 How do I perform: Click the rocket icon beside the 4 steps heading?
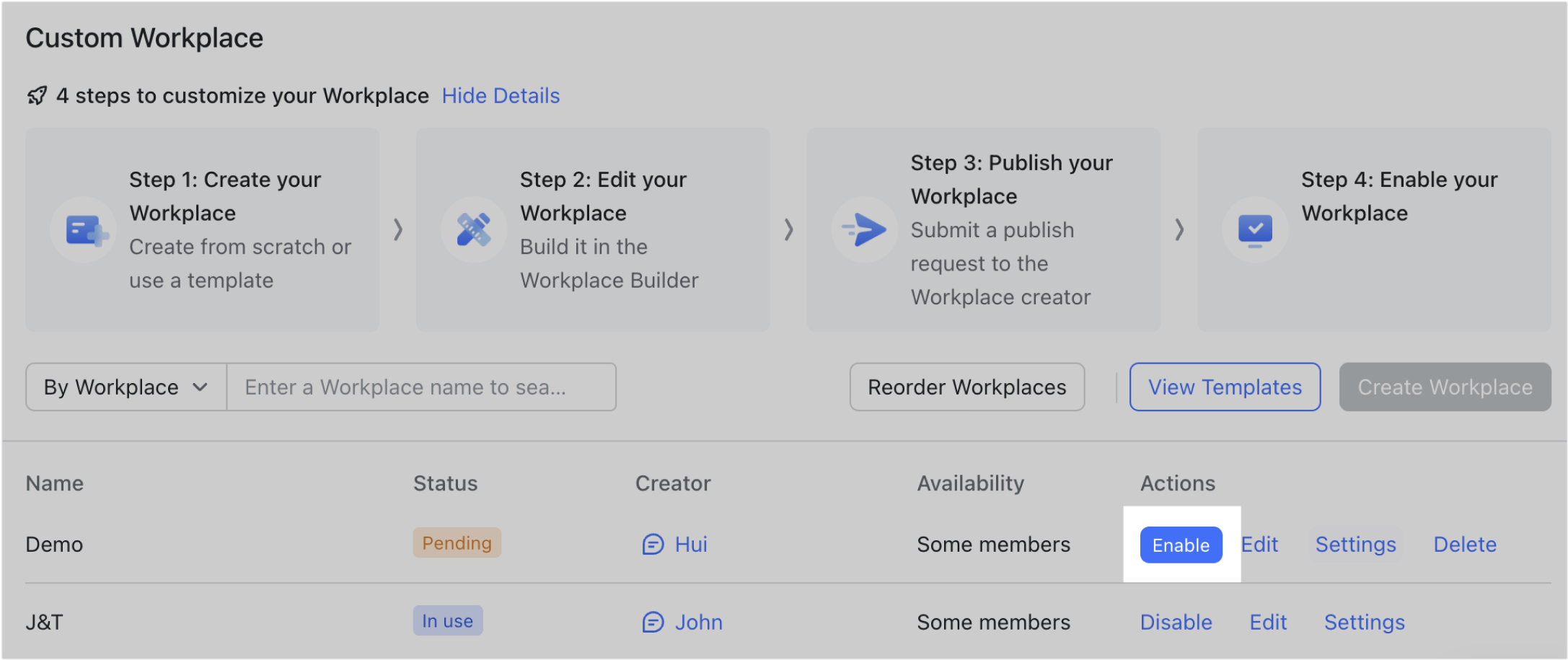[37, 95]
